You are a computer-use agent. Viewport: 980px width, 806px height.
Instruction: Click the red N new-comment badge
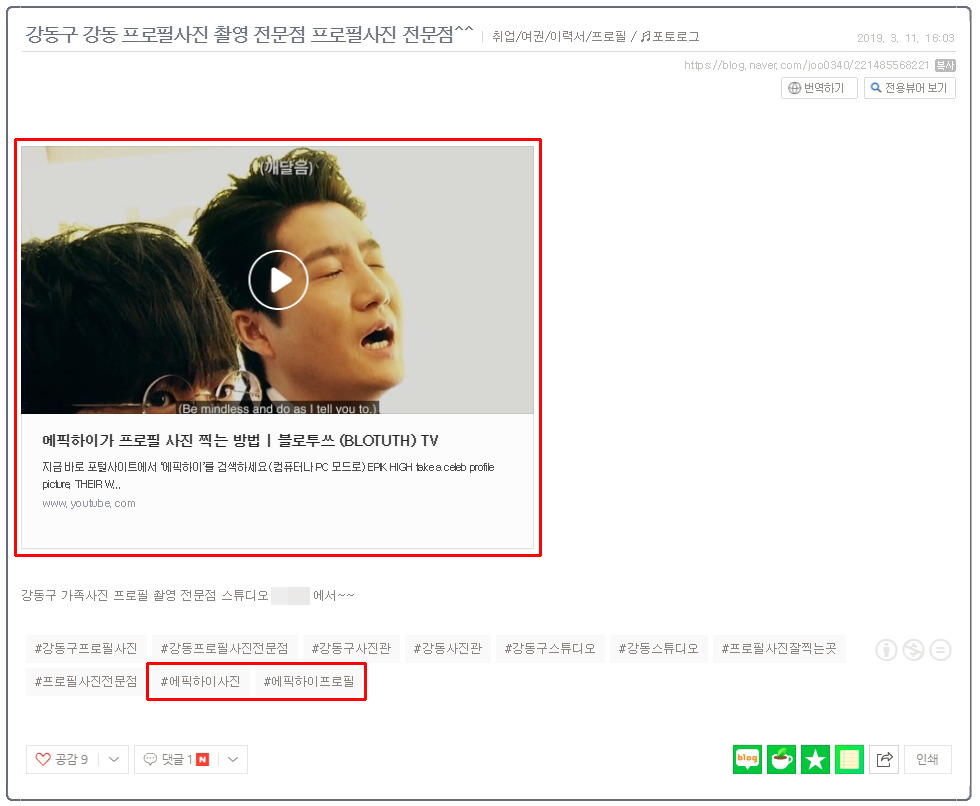pyautogui.click(x=202, y=759)
